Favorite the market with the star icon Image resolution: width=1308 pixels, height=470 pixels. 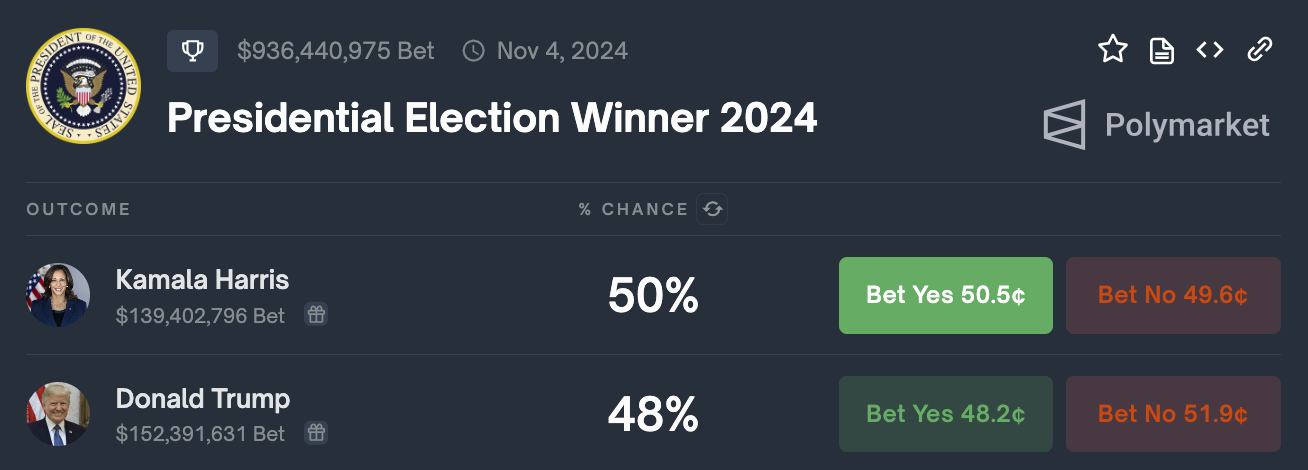1113,50
